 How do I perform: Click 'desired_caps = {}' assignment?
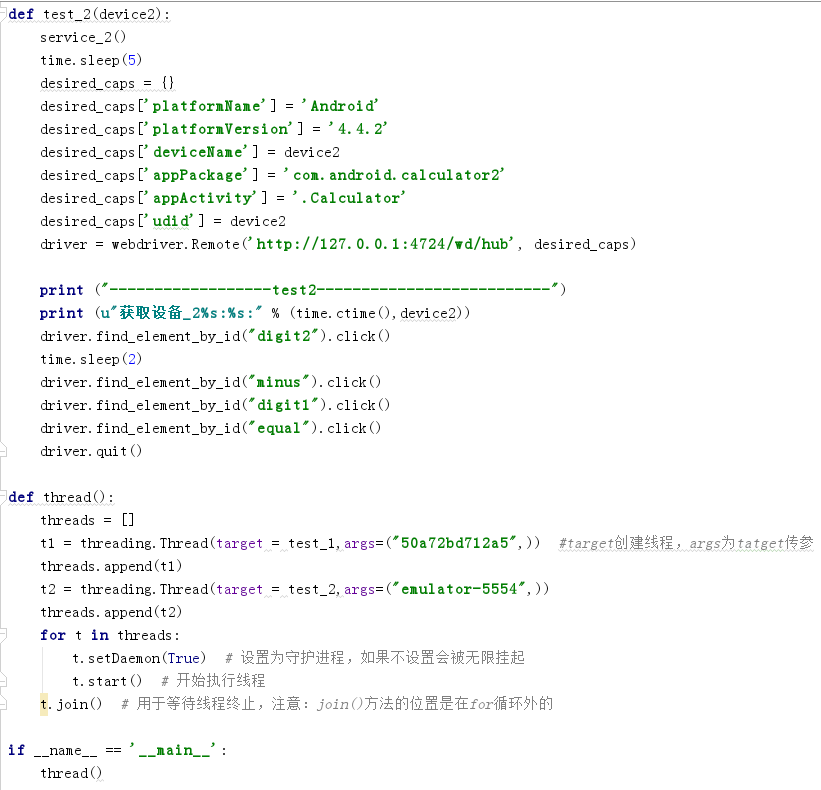coord(107,83)
